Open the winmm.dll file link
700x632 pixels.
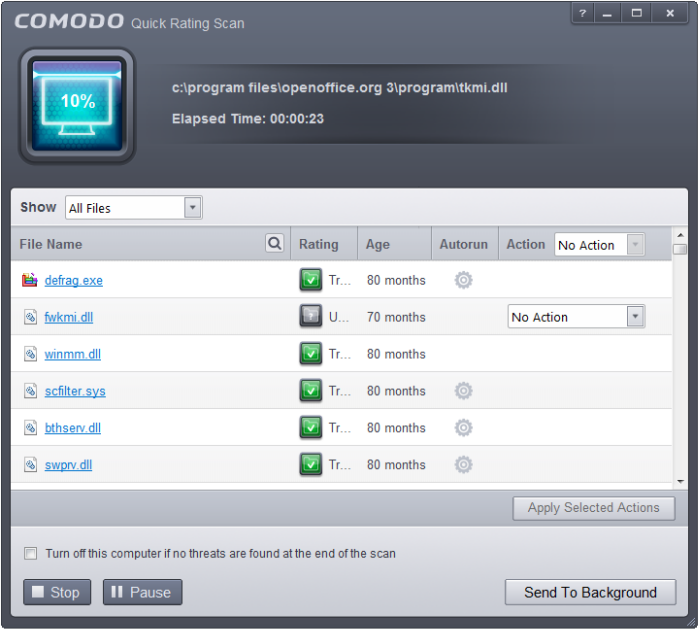pyautogui.click(x=73, y=354)
